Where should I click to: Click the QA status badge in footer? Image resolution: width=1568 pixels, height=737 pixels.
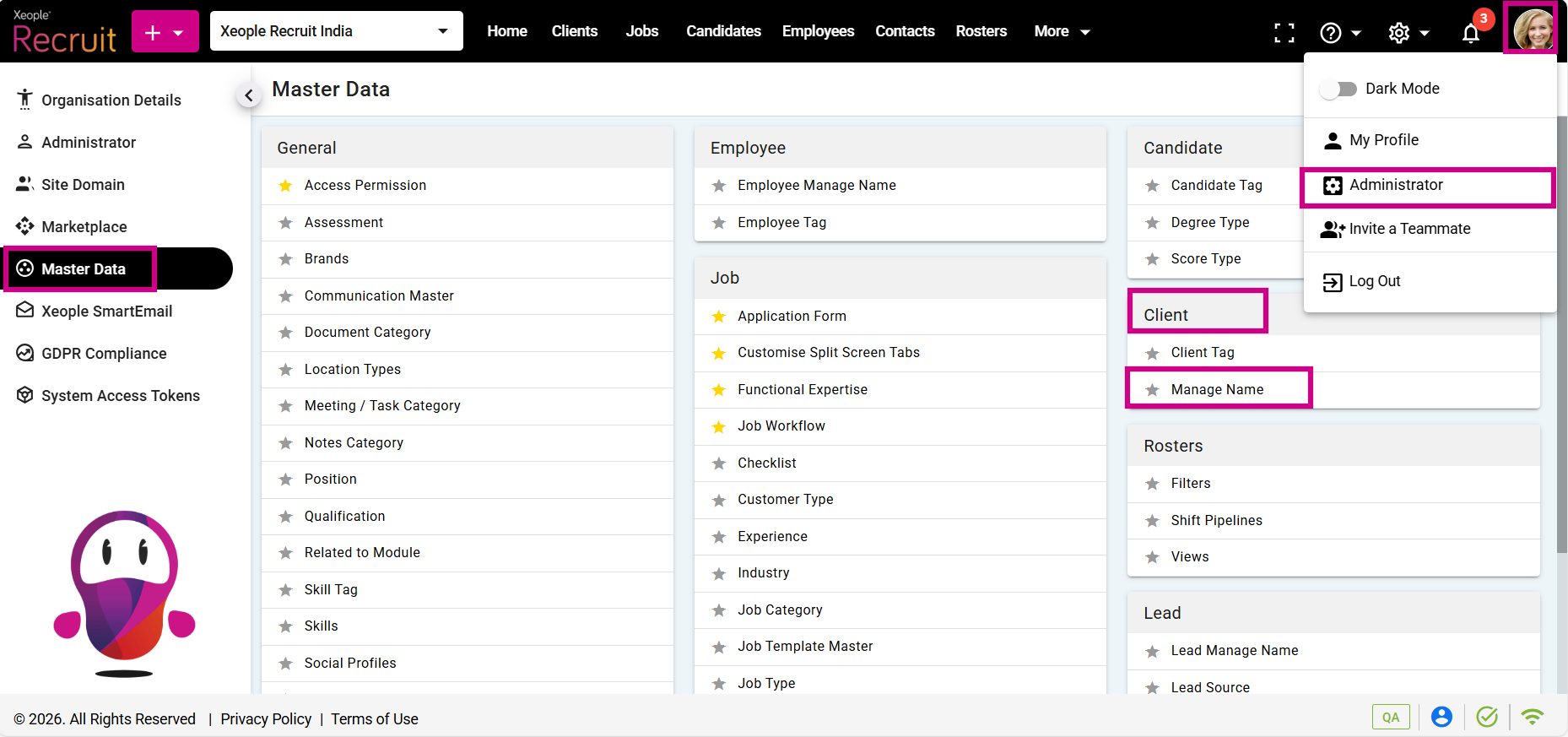pyautogui.click(x=1390, y=717)
